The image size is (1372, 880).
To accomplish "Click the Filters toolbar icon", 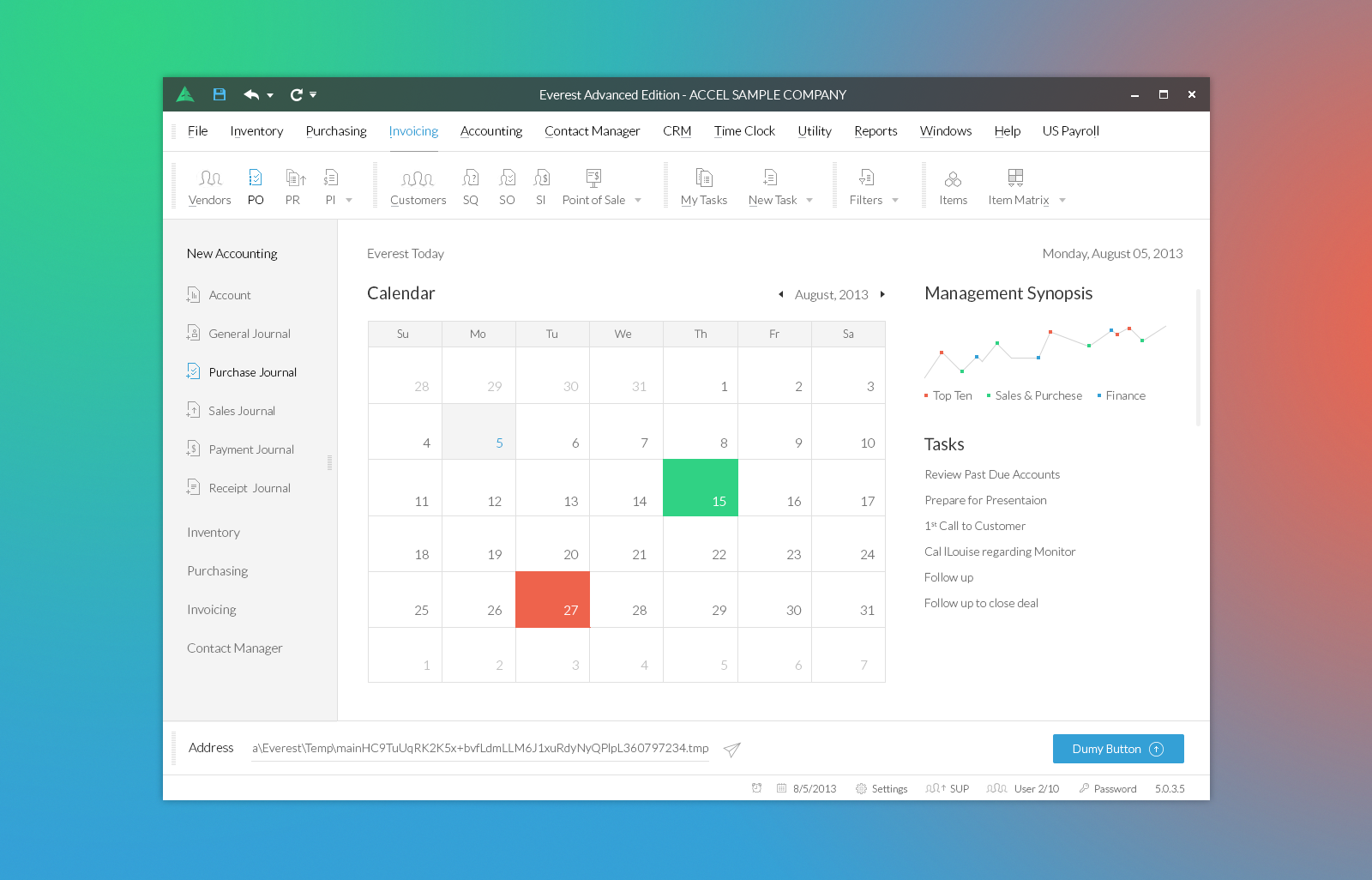I will point(866,188).
